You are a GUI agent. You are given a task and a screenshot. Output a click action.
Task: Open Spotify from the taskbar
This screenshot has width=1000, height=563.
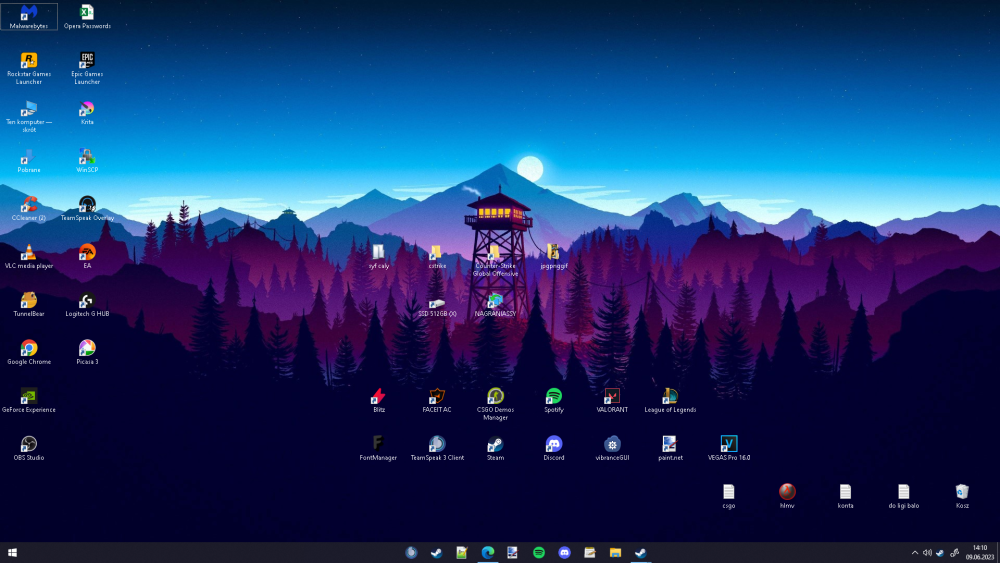pos(539,553)
